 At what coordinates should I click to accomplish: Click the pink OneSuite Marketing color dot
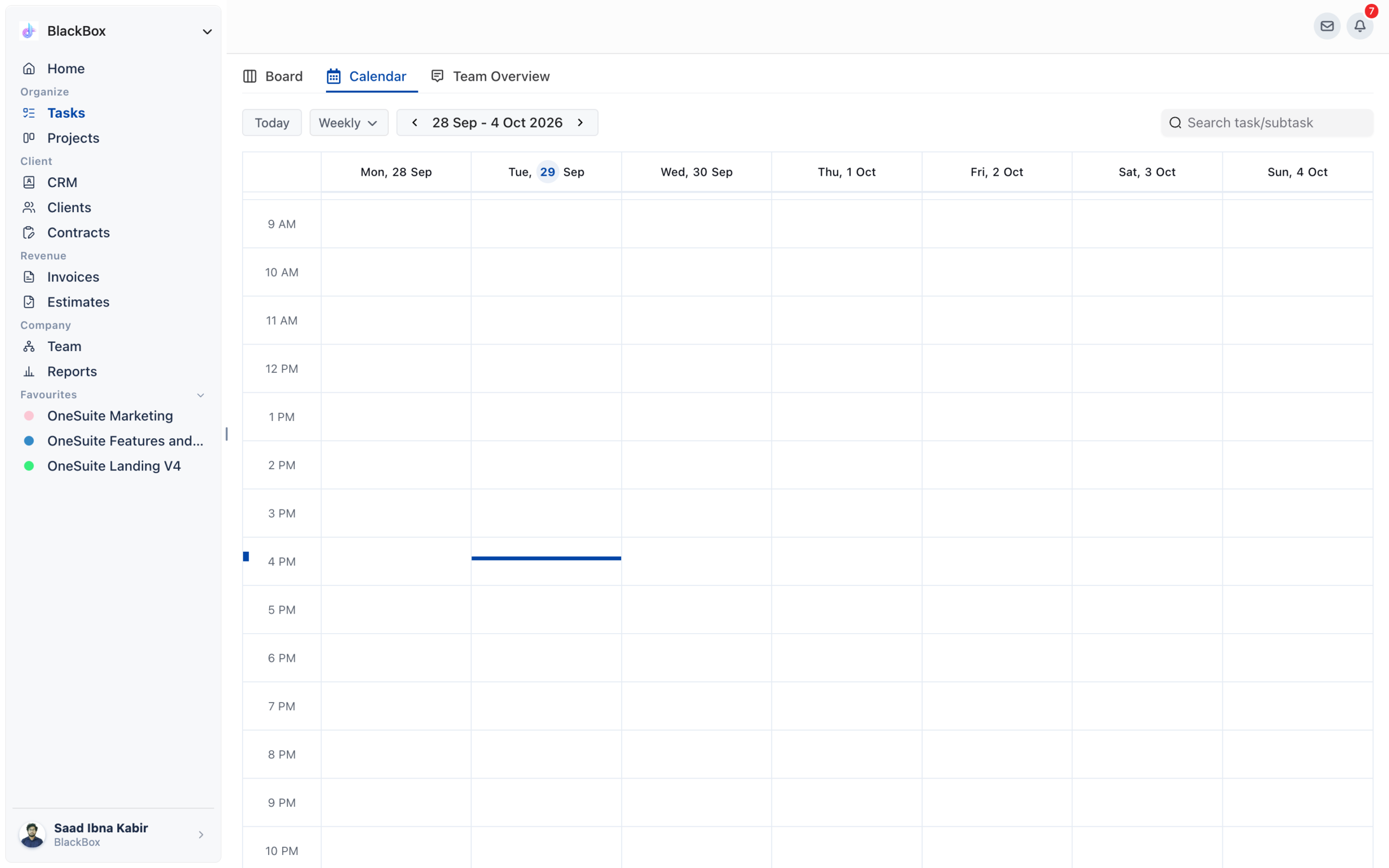pos(29,416)
